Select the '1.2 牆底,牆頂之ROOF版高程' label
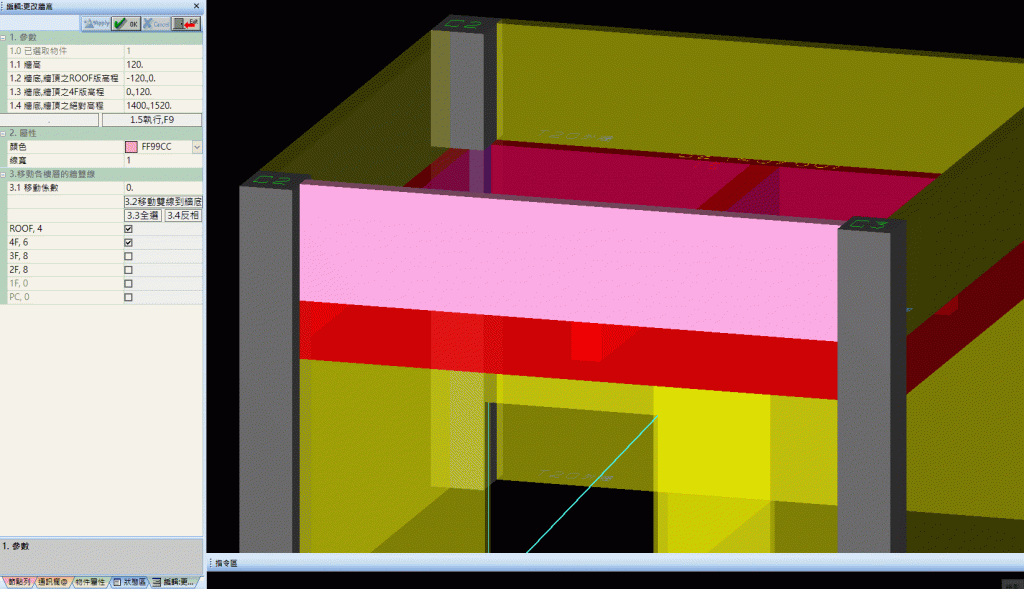 coord(64,78)
